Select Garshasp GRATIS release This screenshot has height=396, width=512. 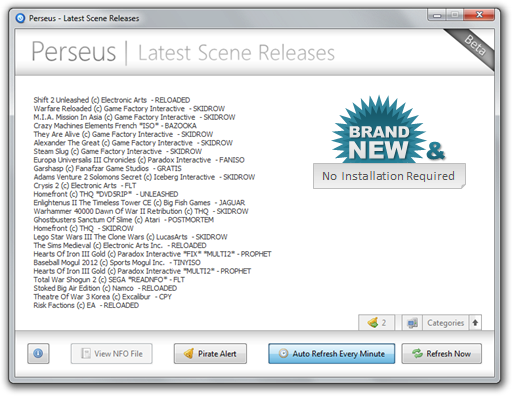[107, 169]
